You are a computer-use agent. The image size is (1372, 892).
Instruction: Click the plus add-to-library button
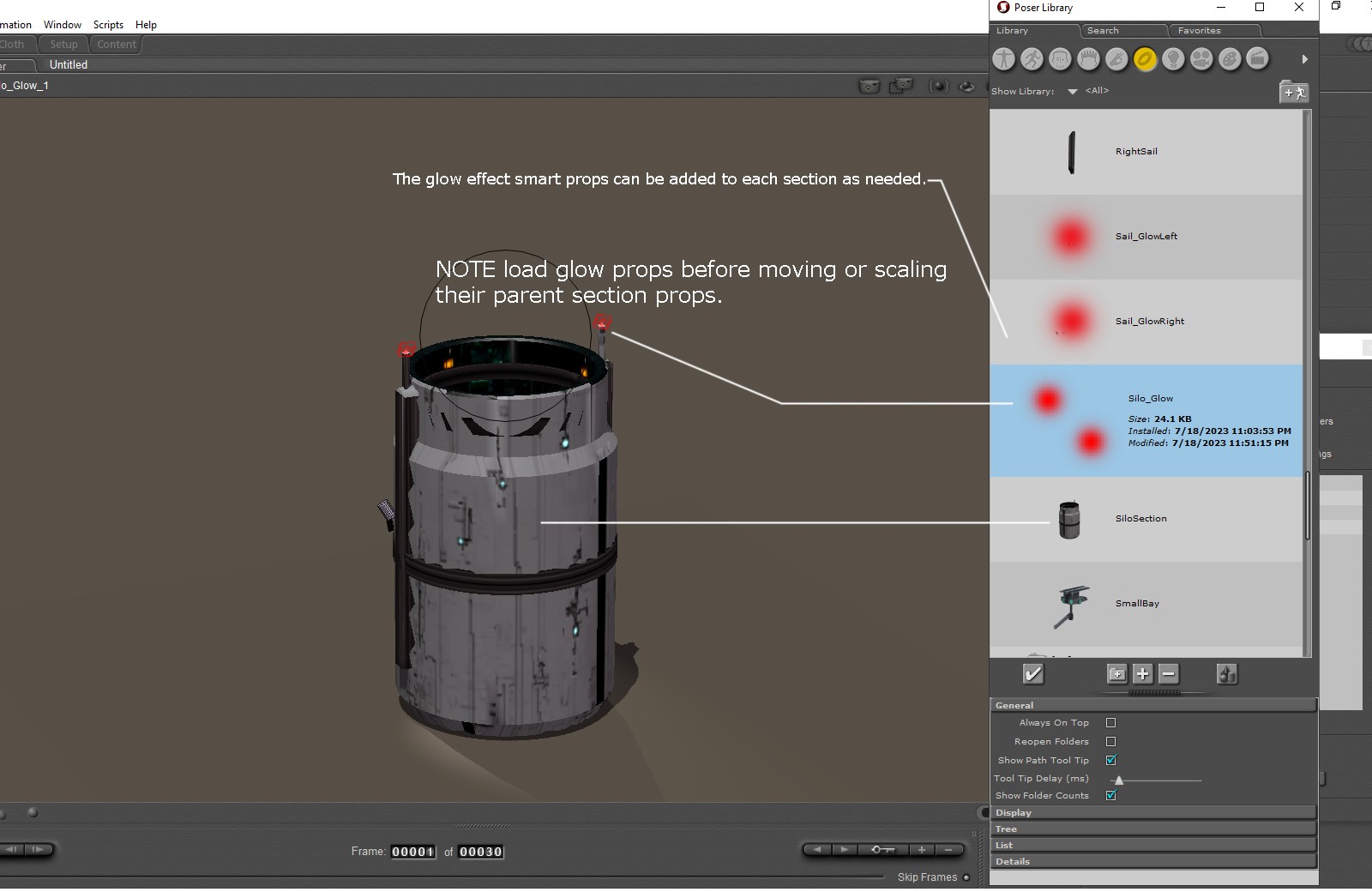click(1142, 674)
